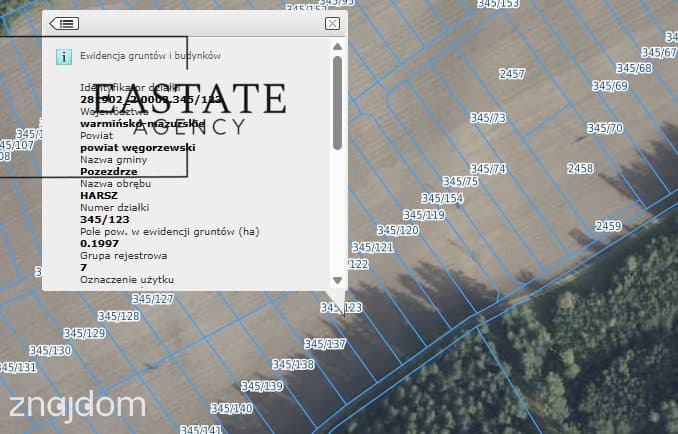Click map parcel label 345/73
Viewport: 678px width, 434px height.
click(x=488, y=118)
